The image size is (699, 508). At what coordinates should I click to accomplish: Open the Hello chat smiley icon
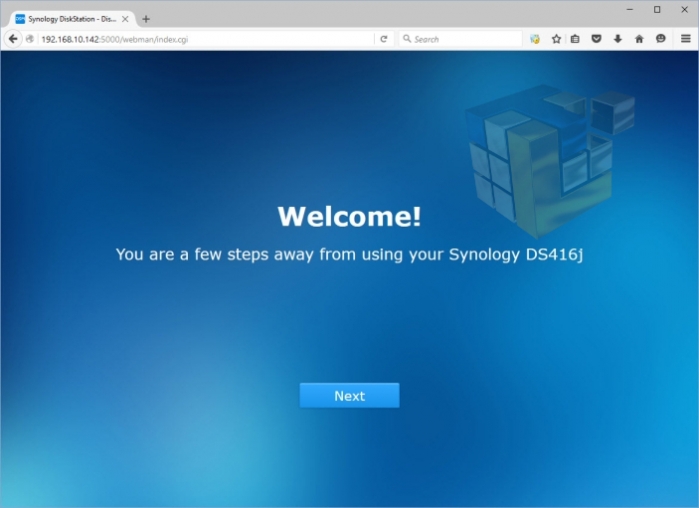click(x=661, y=39)
